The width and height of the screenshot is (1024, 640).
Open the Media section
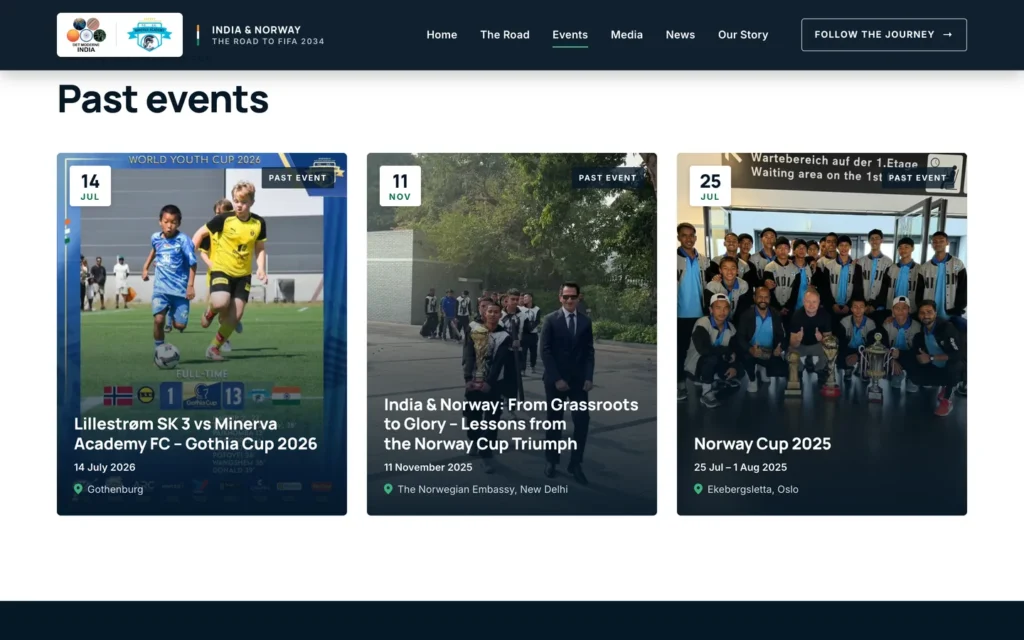pyautogui.click(x=626, y=35)
